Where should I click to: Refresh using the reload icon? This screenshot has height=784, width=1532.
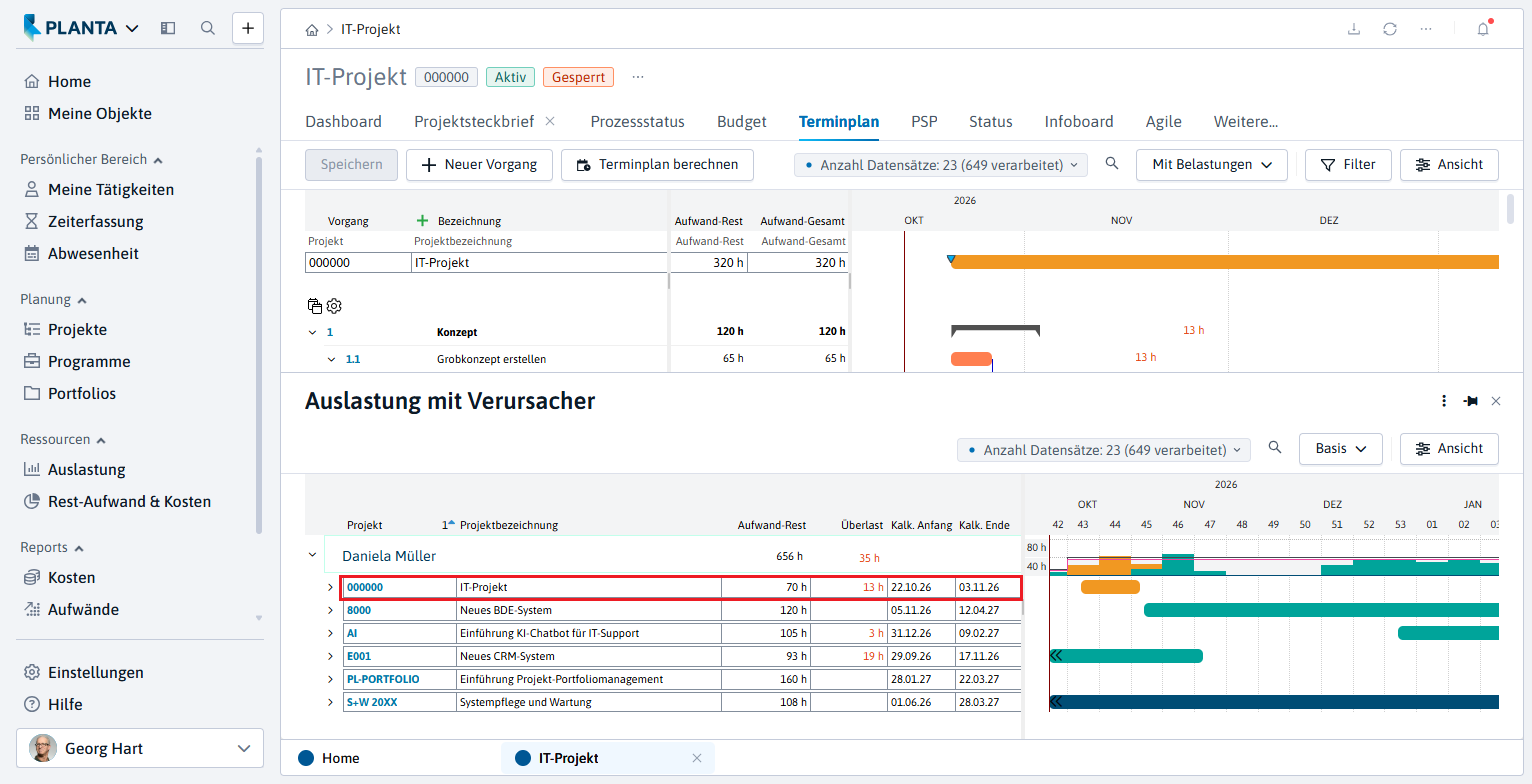pos(1390,29)
